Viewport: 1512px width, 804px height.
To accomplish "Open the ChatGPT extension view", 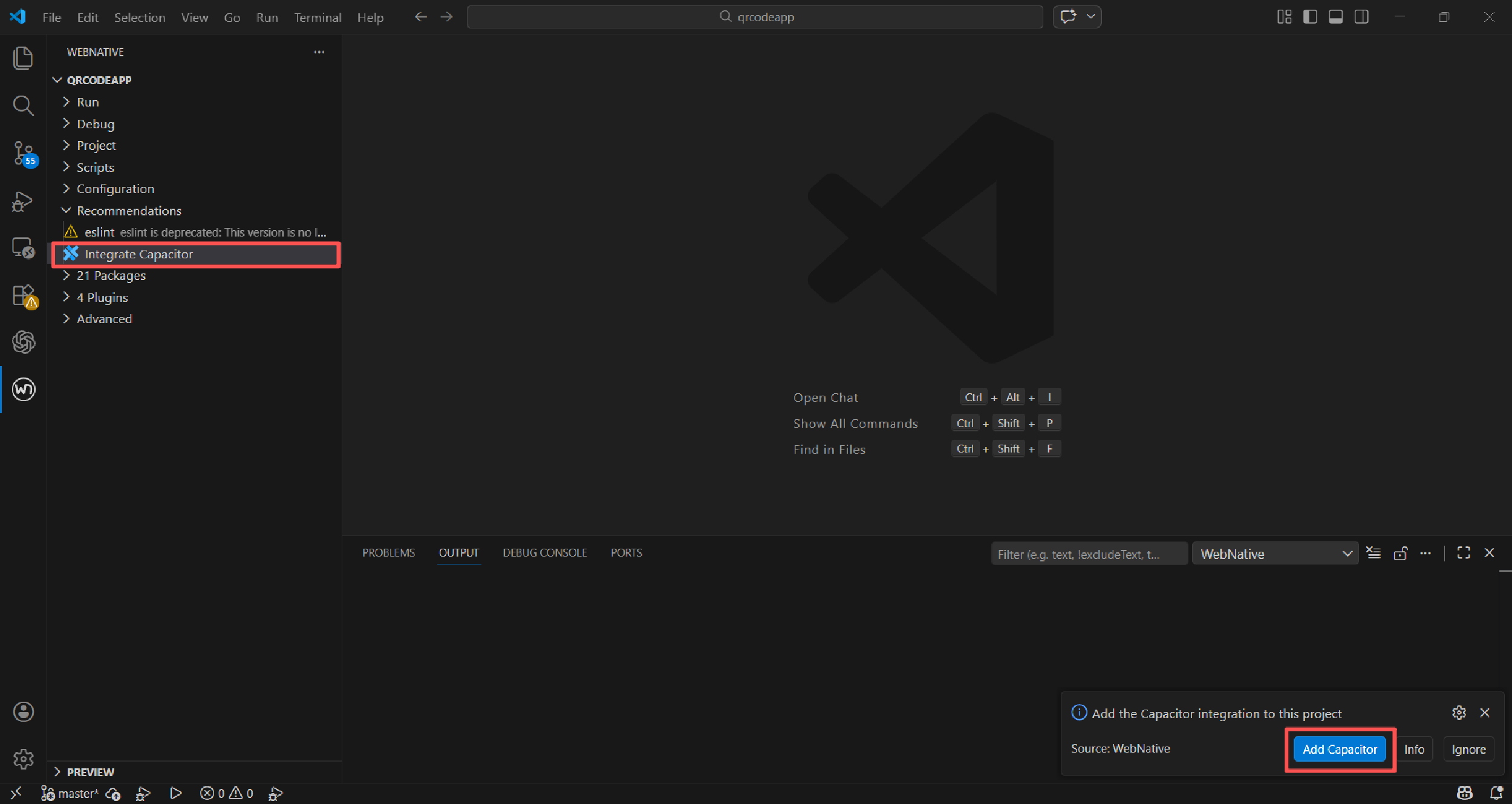I will (x=23, y=342).
